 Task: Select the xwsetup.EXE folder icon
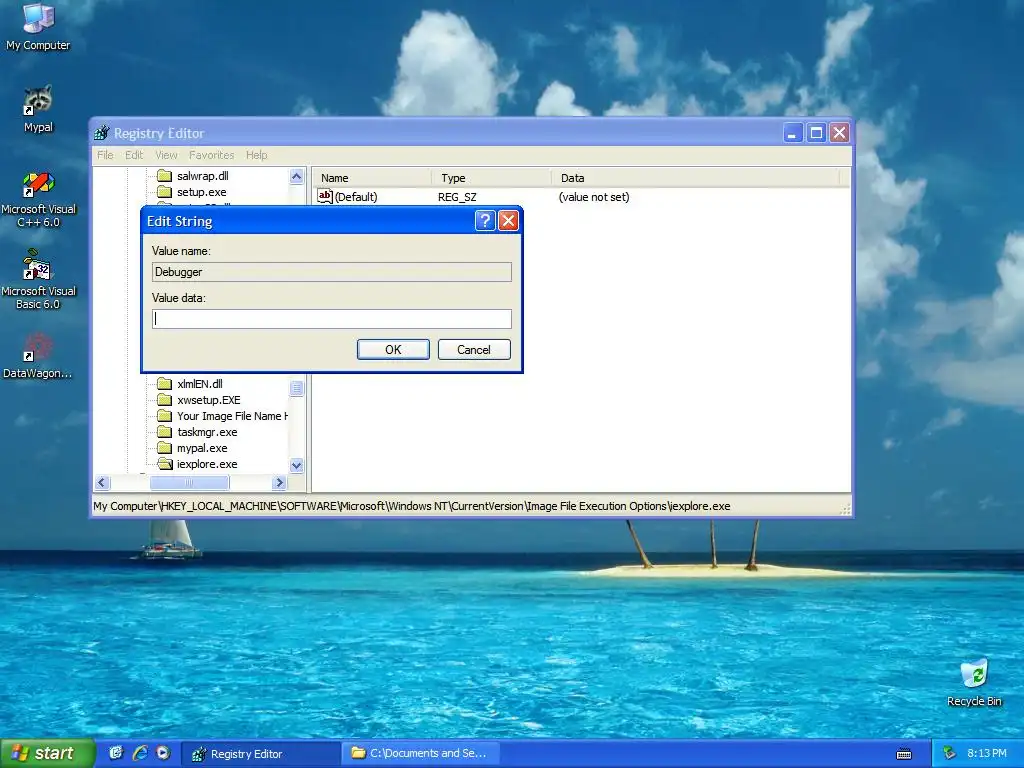pyautogui.click(x=165, y=400)
